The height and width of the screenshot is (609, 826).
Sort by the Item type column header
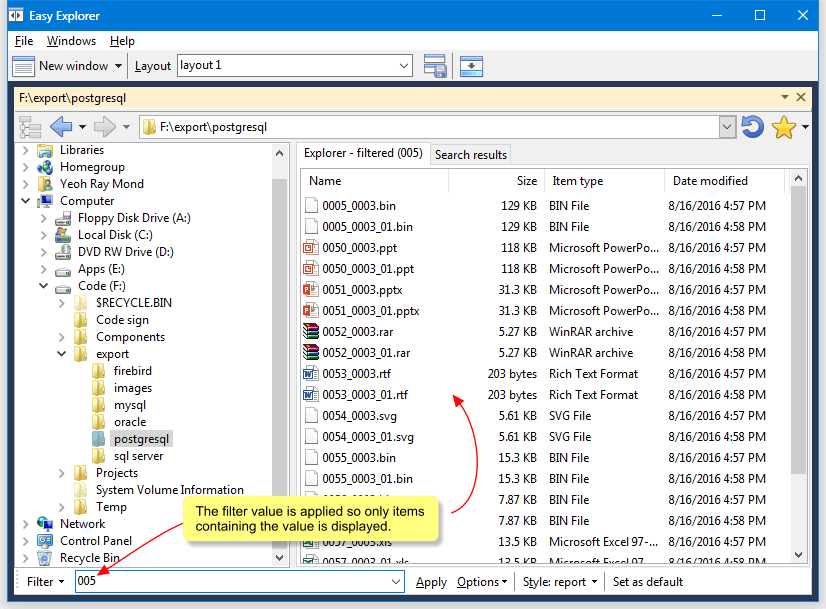[x=604, y=181]
